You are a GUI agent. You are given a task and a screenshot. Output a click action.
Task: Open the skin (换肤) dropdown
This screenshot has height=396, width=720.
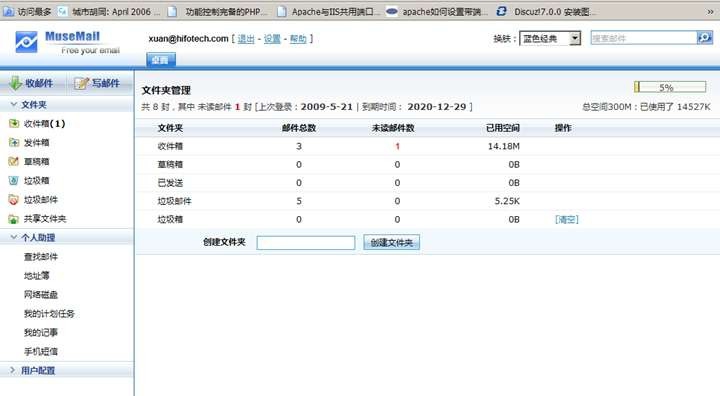coord(550,39)
